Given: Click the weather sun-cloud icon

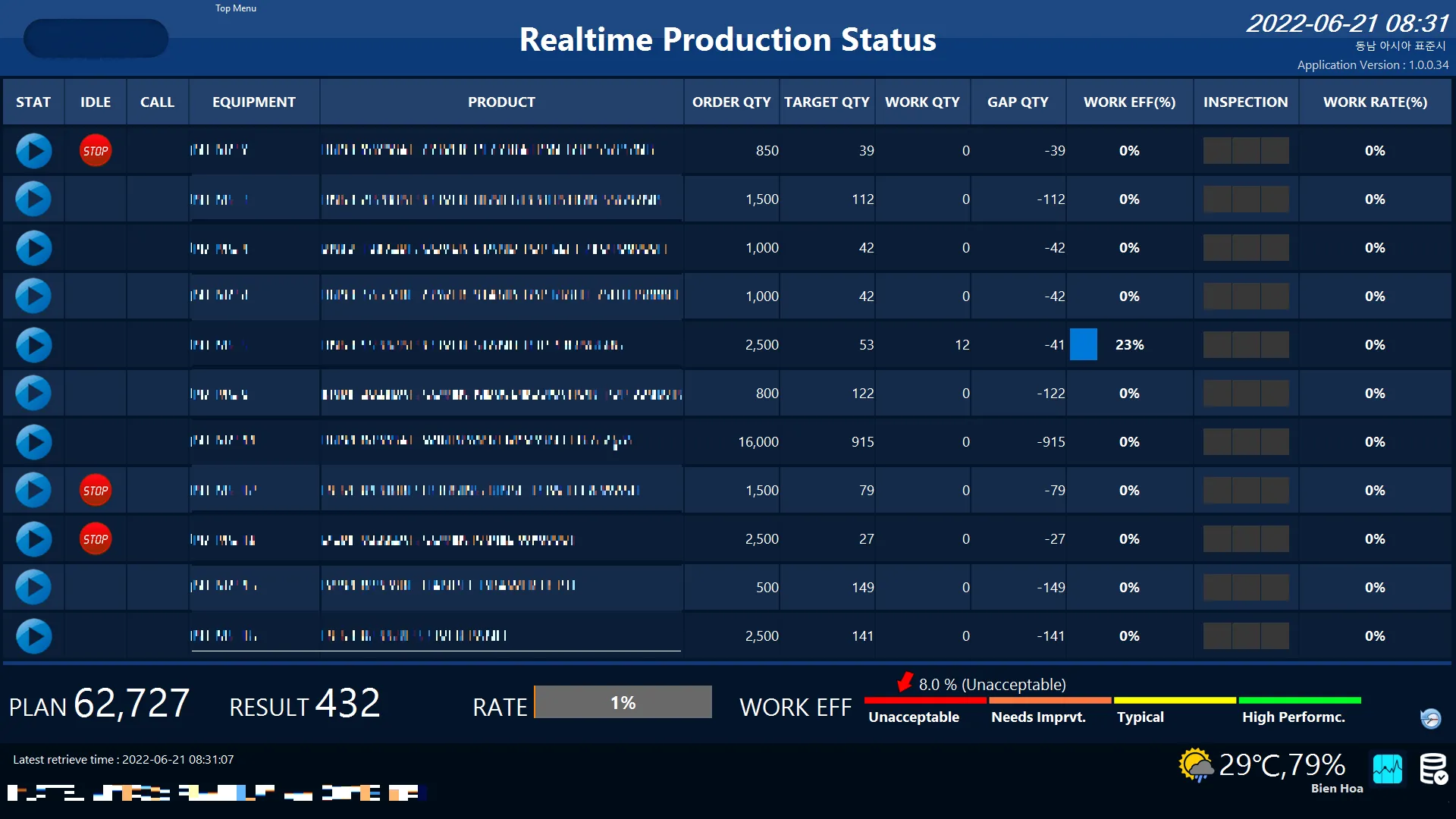Looking at the screenshot, I should (1196, 765).
